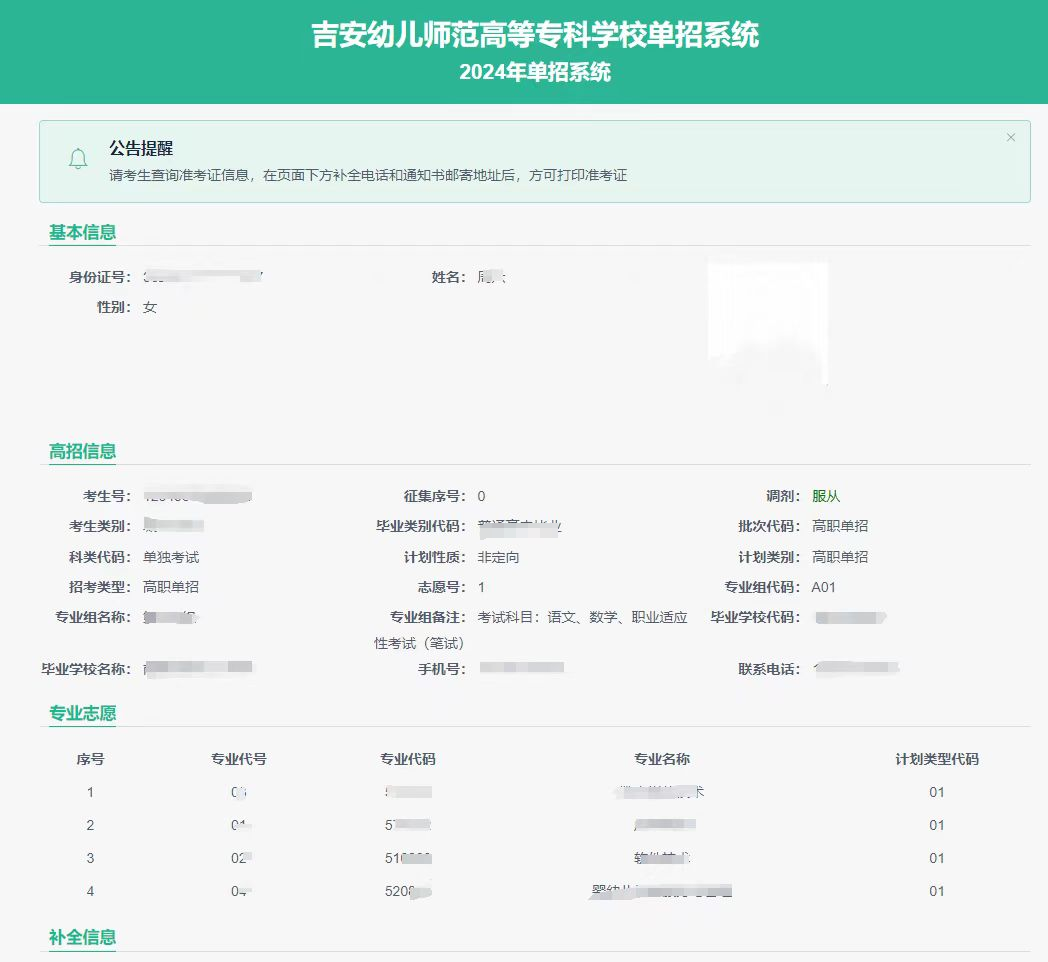Click the main school system title at top

535,35
